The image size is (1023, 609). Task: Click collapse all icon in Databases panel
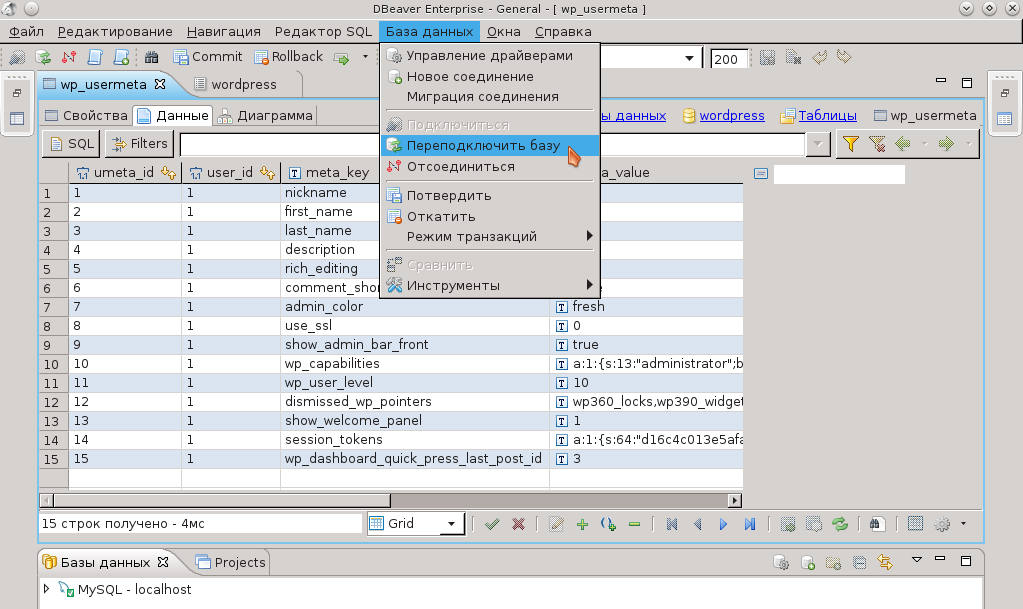click(x=859, y=562)
